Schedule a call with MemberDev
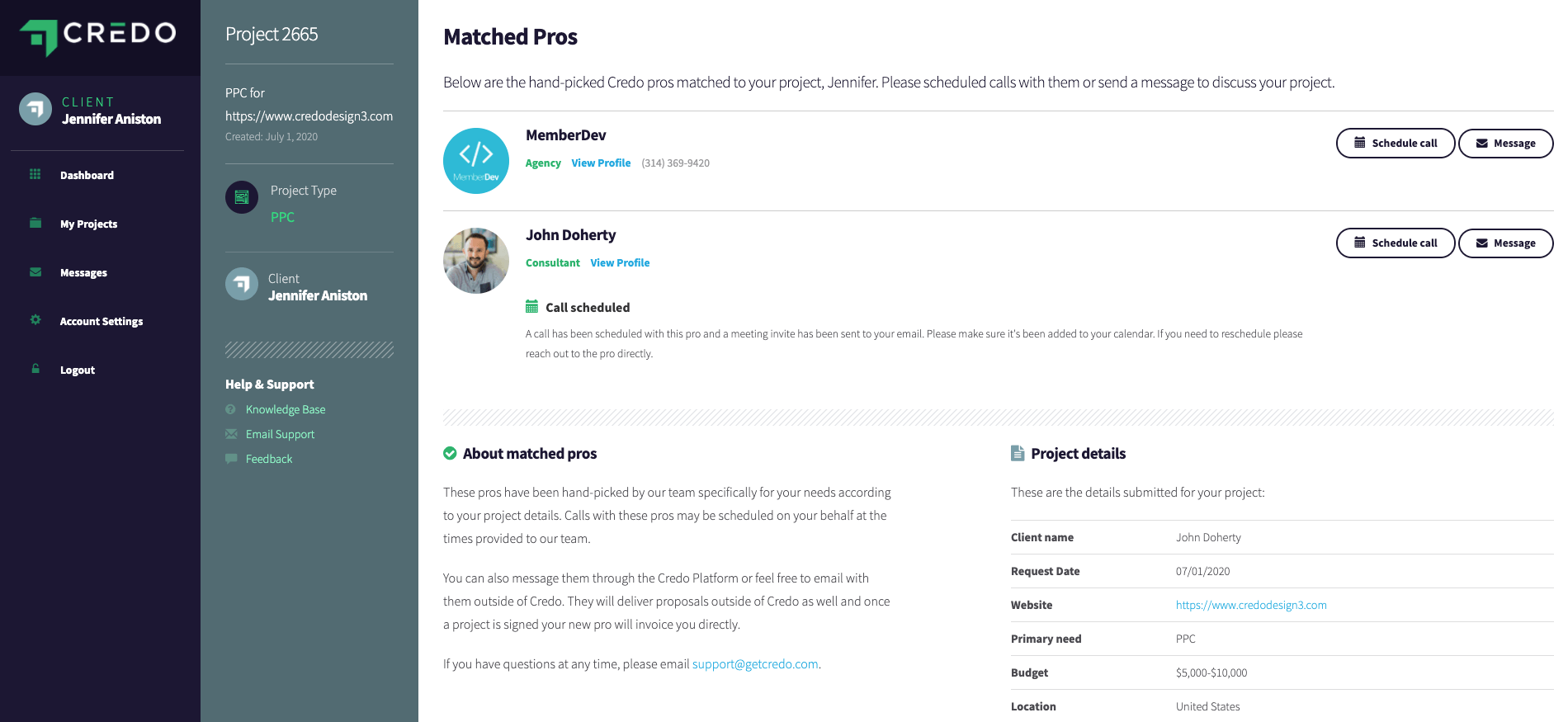 tap(1396, 144)
